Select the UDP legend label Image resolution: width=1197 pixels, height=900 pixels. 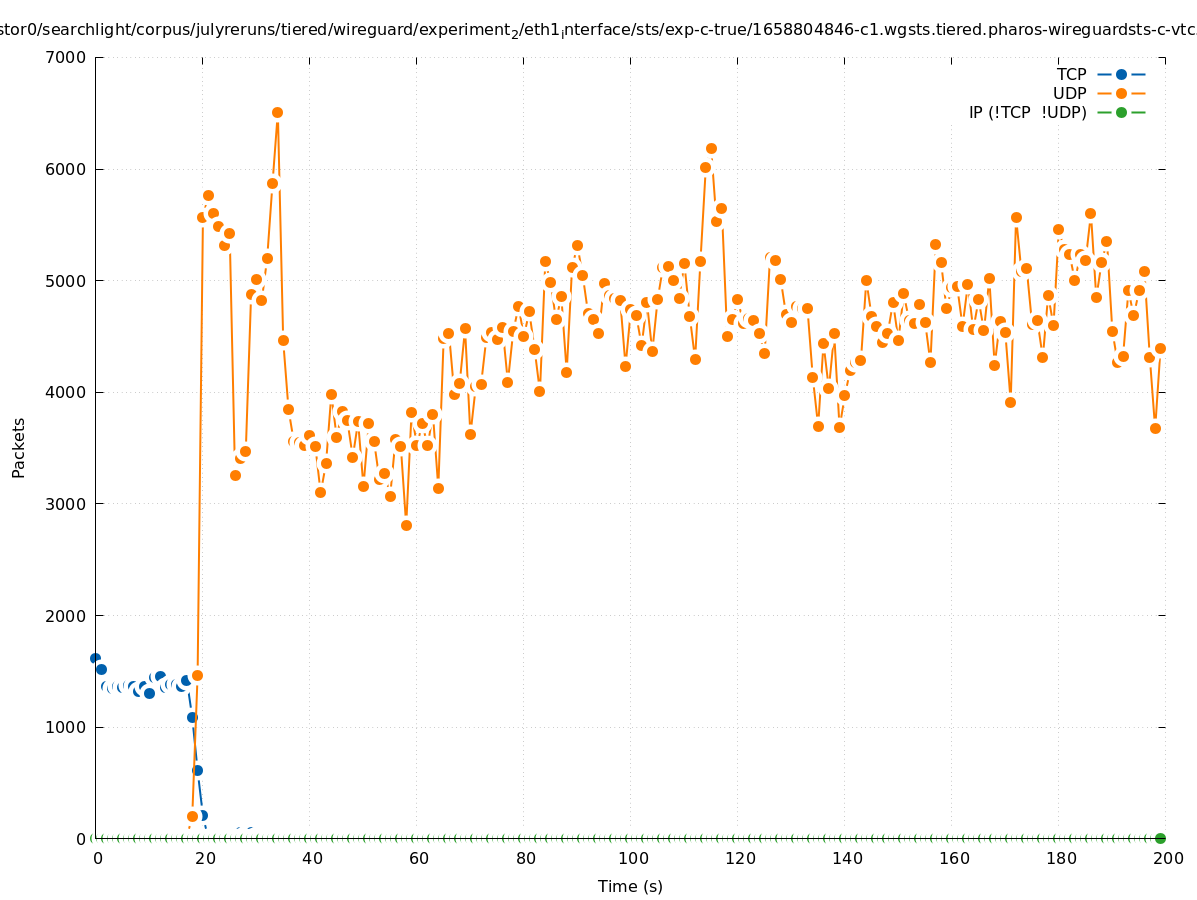[1069, 93]
